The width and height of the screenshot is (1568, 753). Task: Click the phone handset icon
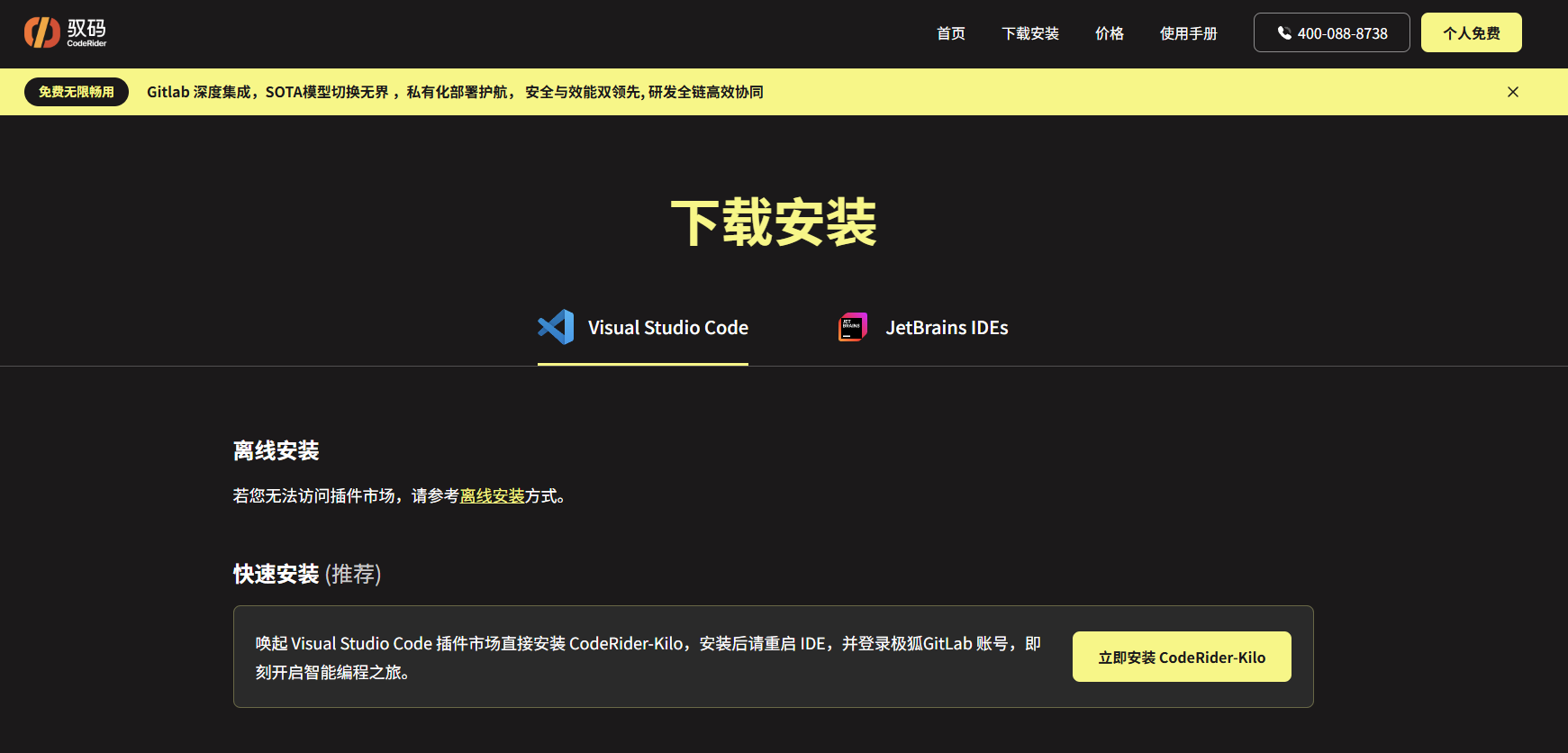pyautogui.click(x=1284, y=33)
